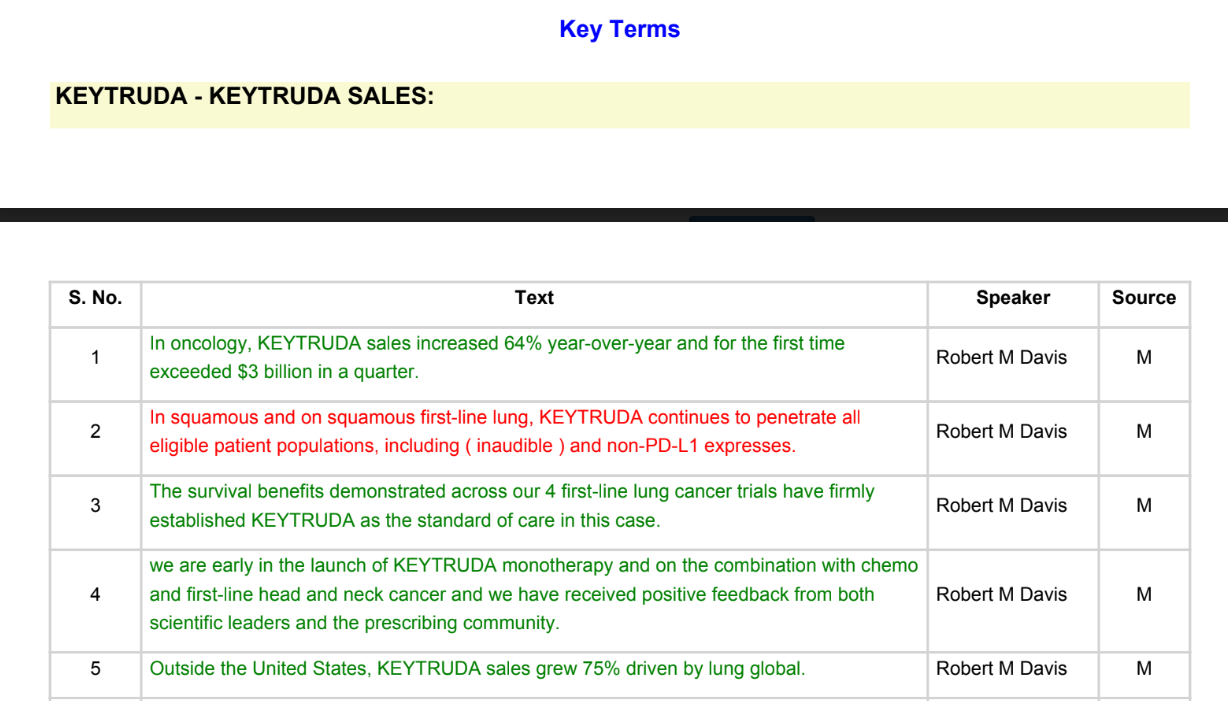This screenshot has width=1228, height=701.
Task: Click serial number 5 cell
Action: (95, 669)
